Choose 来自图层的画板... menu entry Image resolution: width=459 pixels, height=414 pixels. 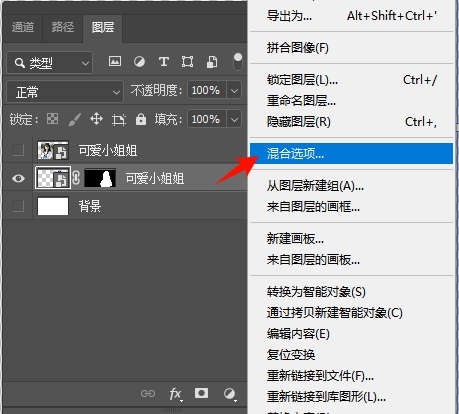[x=351, y=259]
